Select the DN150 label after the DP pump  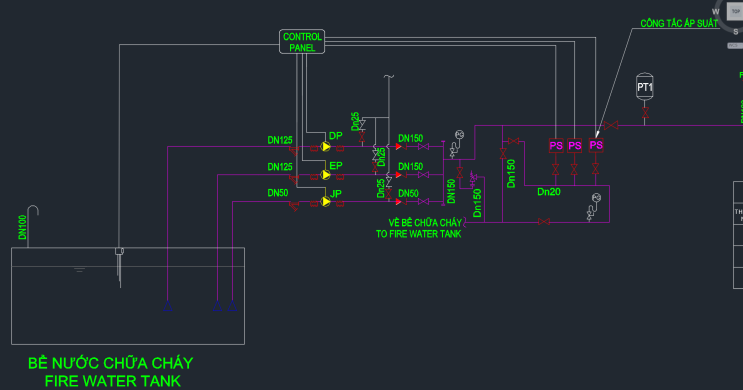pos(410,138)
